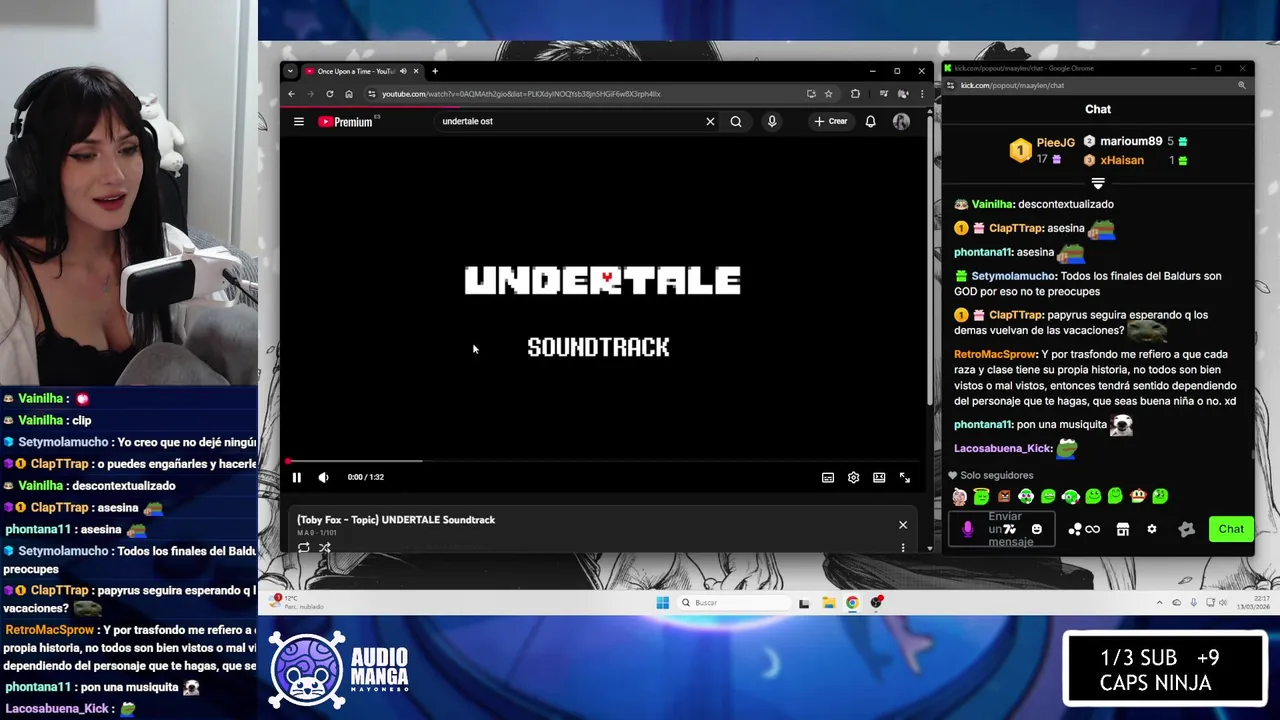Go to YouTube Premium home logo
The width and height of the screenshot is (1280, 720).
pyautogui.click(x=348, y=122)
